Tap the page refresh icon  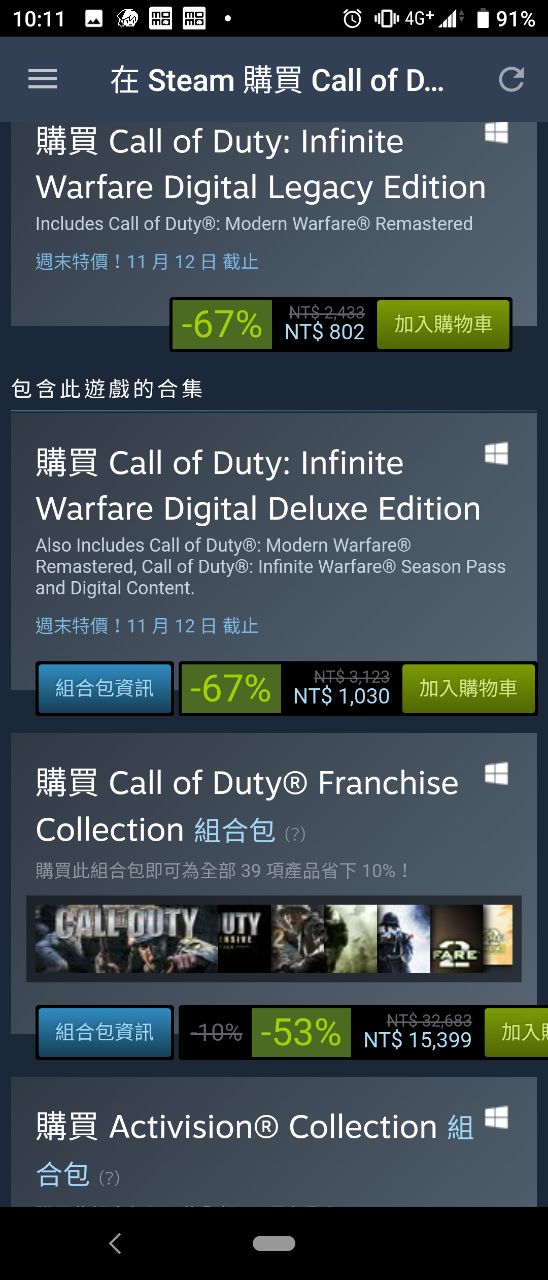(512, 80)
